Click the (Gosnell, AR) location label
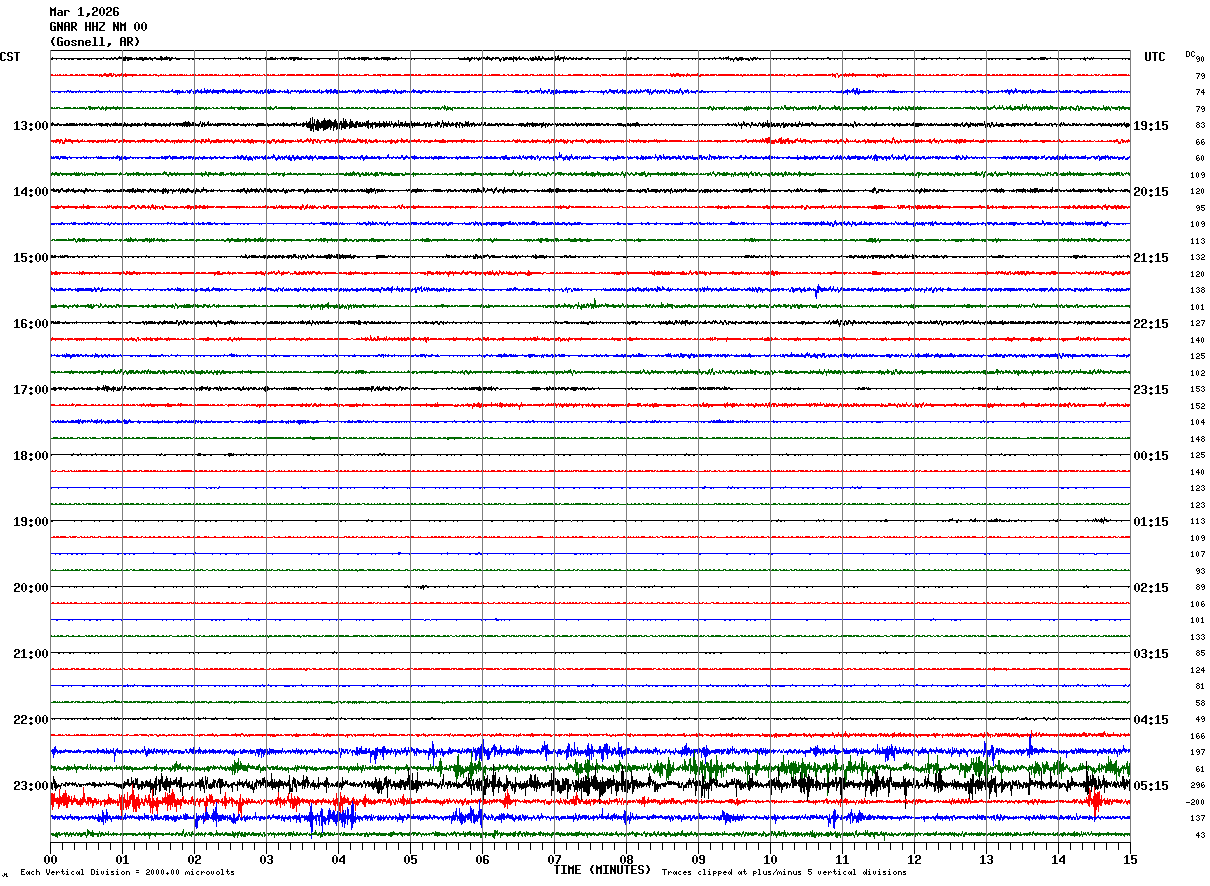 (95, 42)
